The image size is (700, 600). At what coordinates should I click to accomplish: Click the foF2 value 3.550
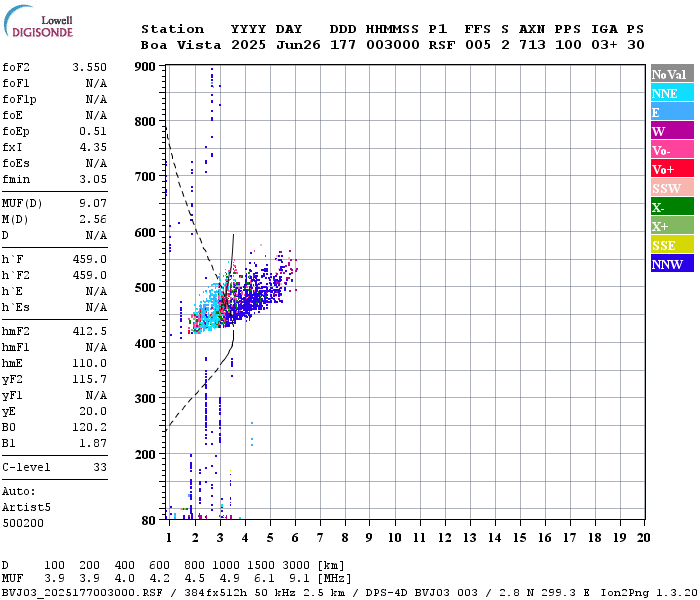coord(90,67)
